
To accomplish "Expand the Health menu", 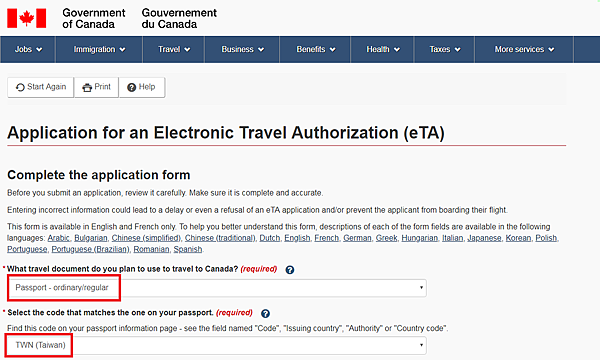I will [382, 49].
